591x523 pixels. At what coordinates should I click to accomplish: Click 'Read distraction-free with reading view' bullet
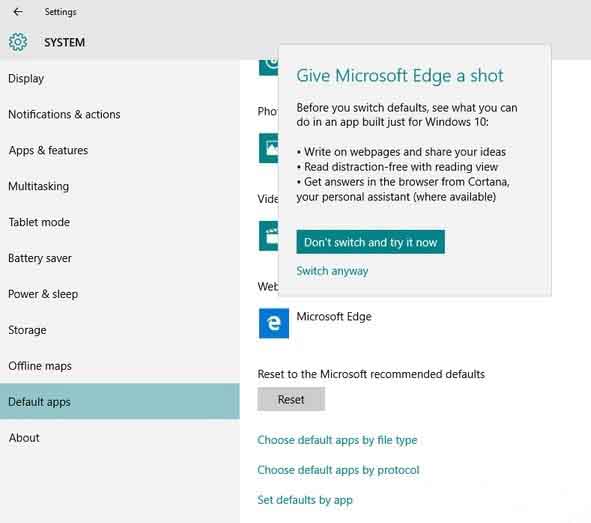tap(397, 167)
